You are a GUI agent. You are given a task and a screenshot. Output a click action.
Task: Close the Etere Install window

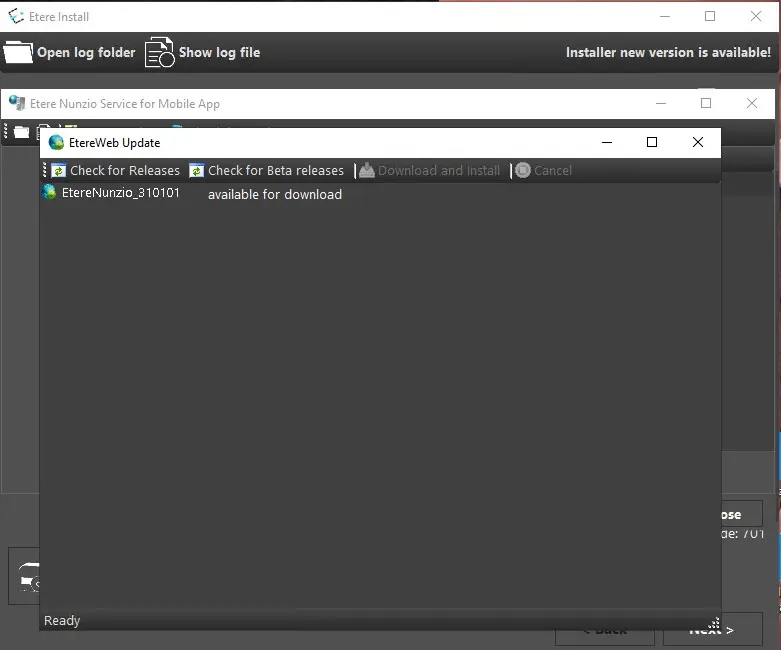[756, 16]
